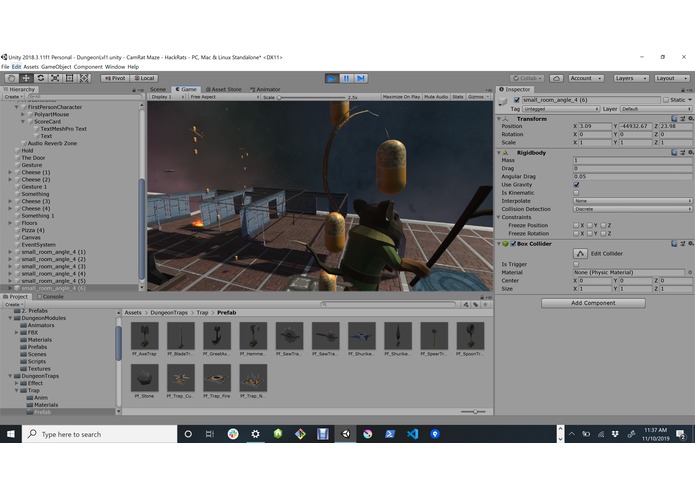Open Box Collider gear settings
Viewport: 695px width, 494px height.
[691, 244]
